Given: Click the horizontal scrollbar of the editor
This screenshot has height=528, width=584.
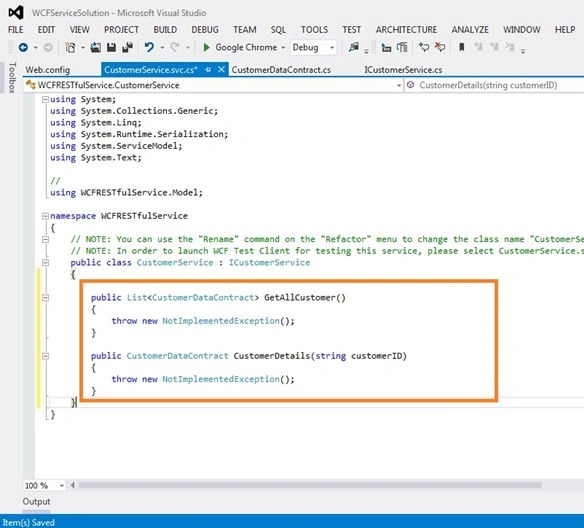Looking at the screenshot, I should [x=310, y=485].
